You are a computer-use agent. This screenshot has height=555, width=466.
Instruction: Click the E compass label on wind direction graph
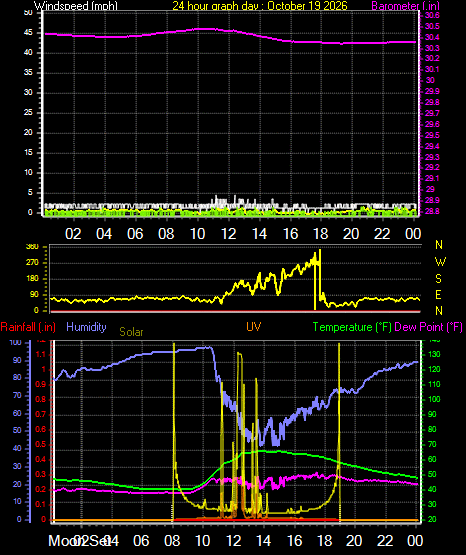(x=438, y=294)
